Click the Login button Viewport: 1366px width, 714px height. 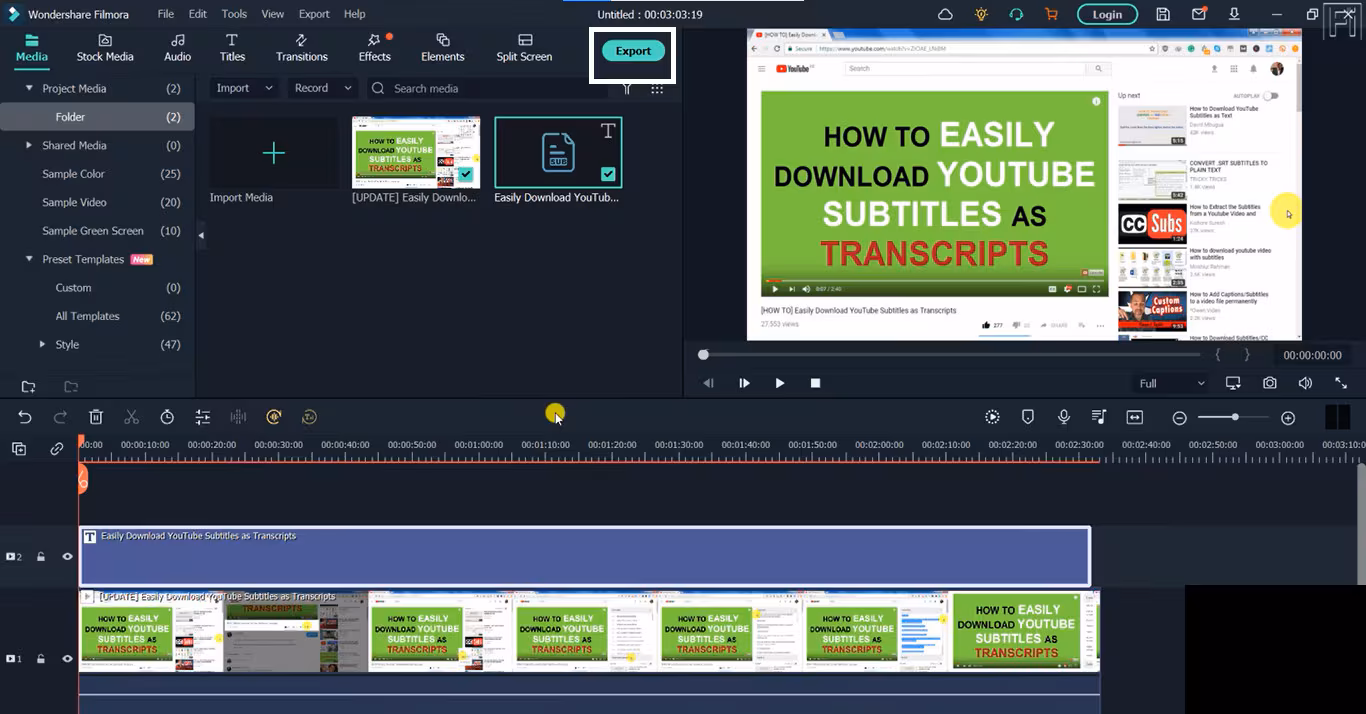1107,14
